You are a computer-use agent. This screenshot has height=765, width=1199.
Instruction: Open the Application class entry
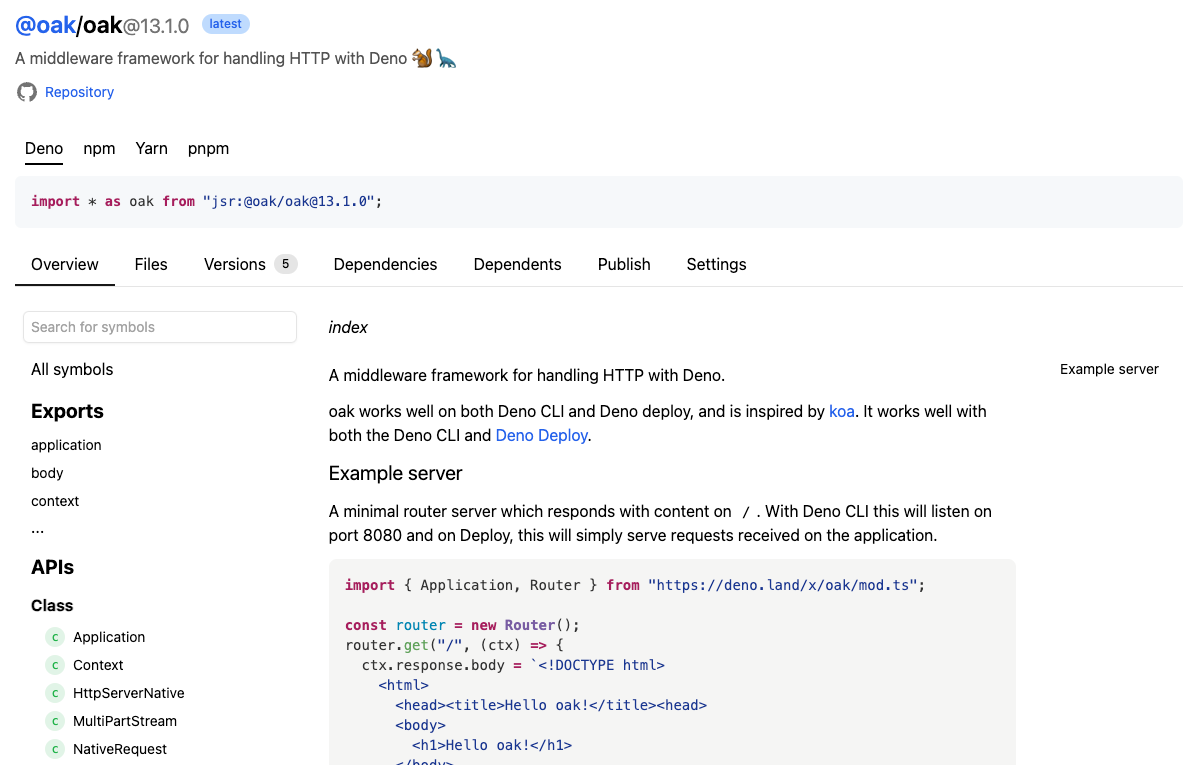coord(109,637)
